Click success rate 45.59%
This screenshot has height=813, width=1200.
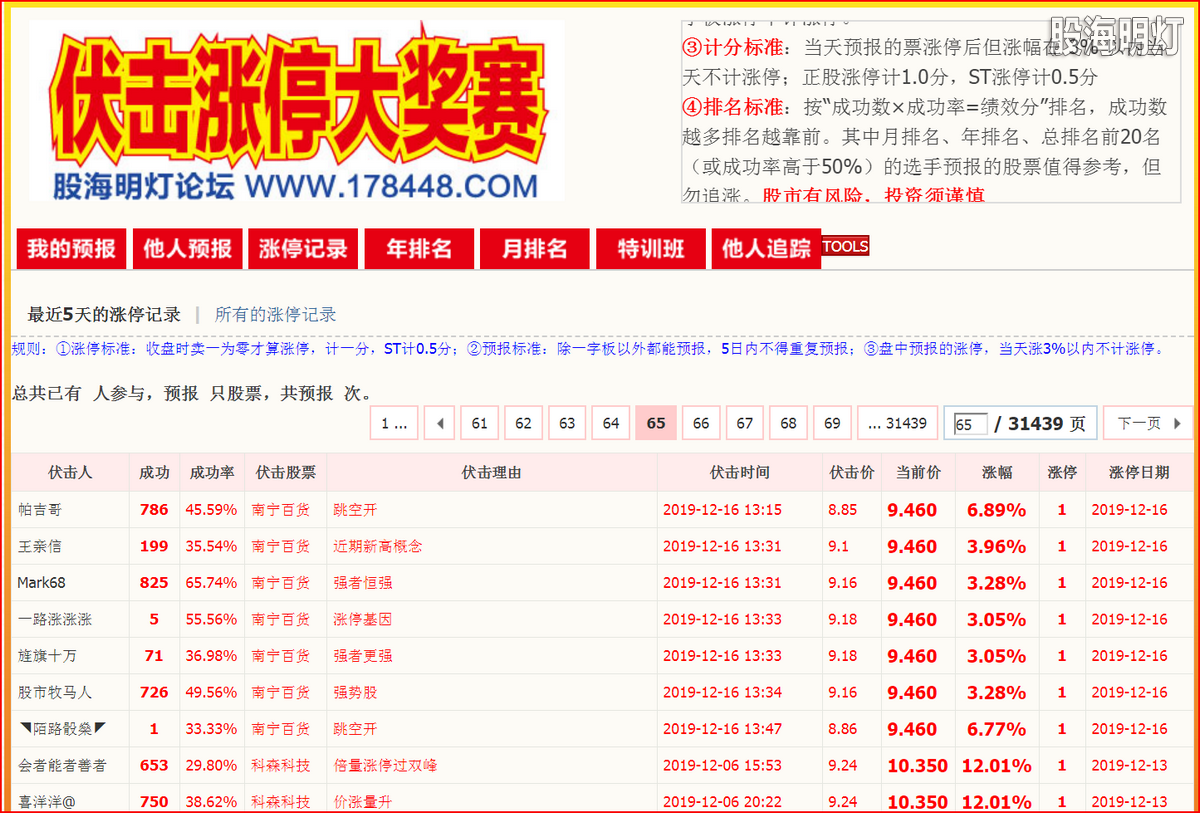211,510
